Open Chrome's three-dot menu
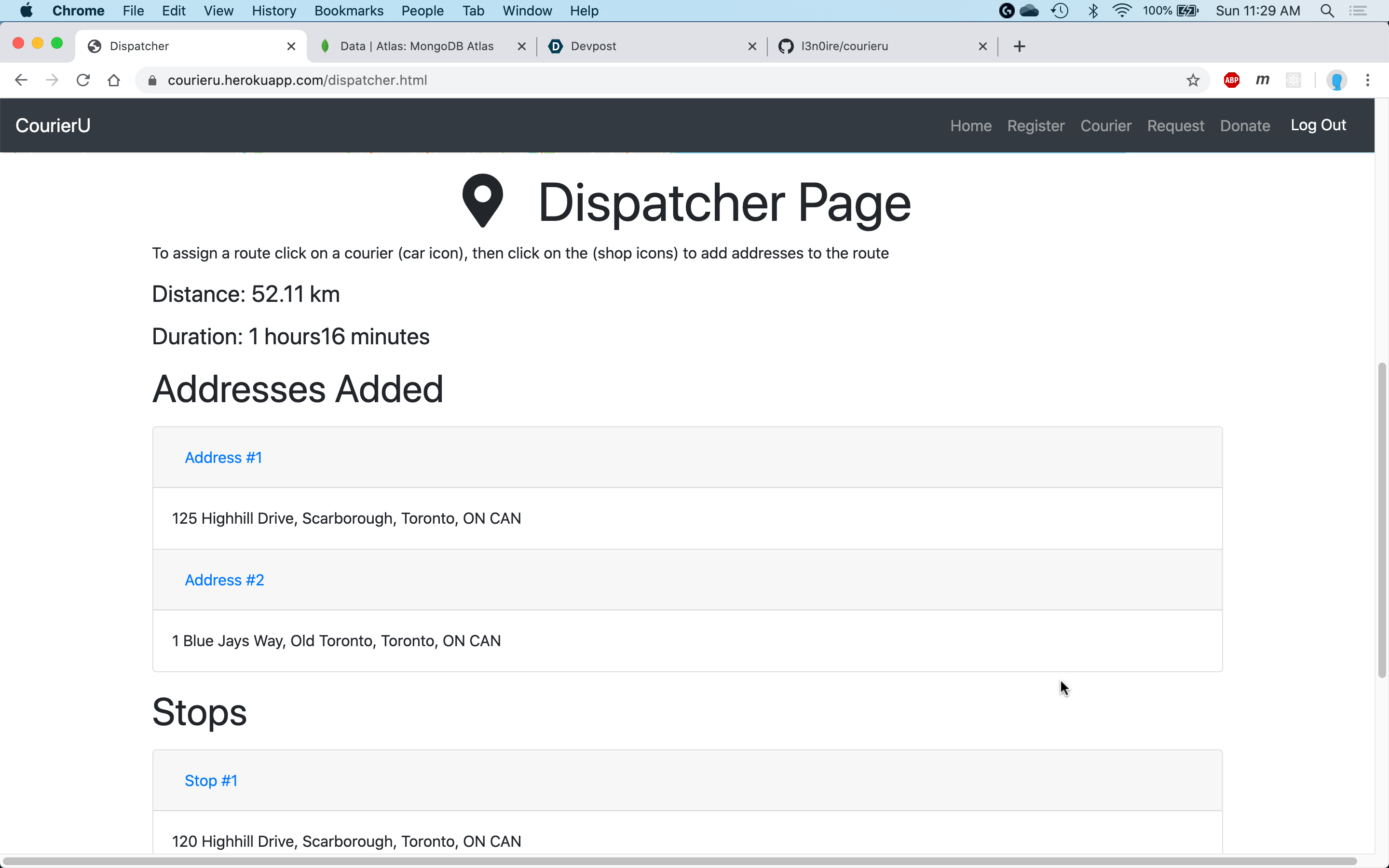Image resolution: width=1389 pixels, height=868 pixels. click(1368, 81)
